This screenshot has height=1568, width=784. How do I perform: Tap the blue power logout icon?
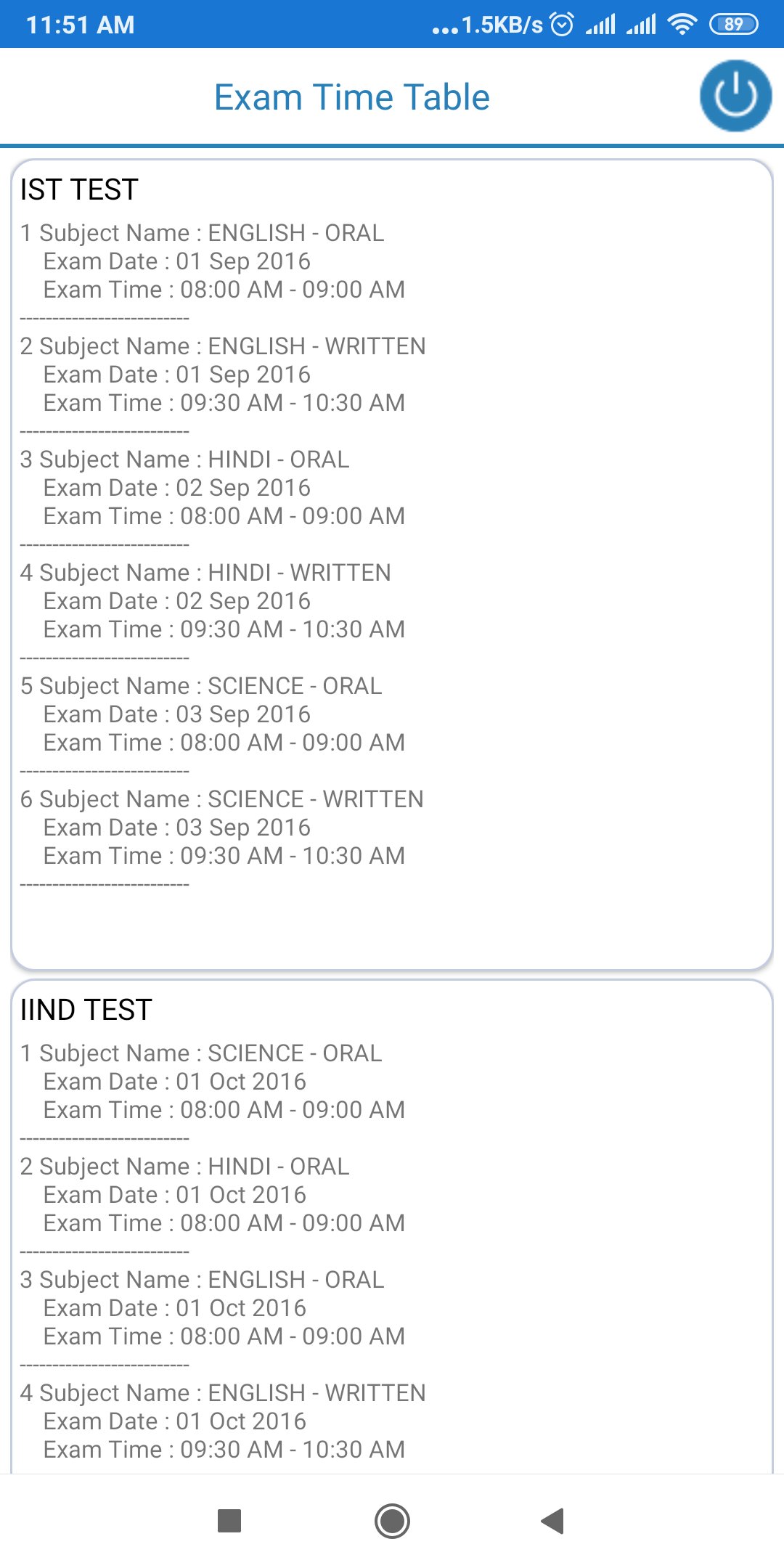tap(735, 96)
